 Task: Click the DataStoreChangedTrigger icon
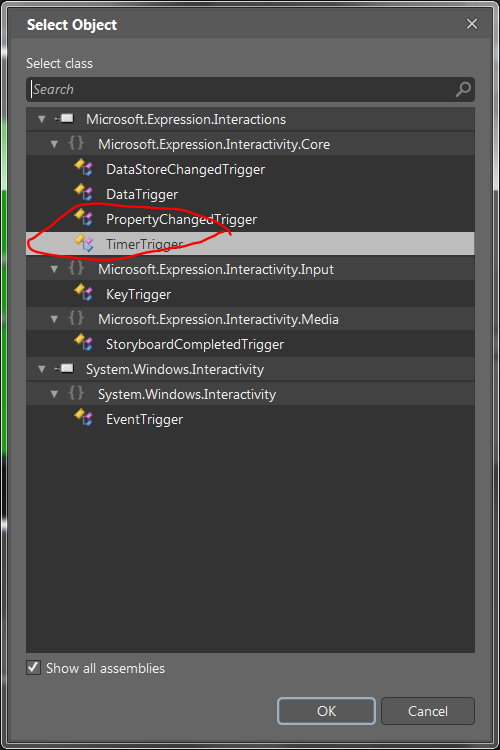click(83, 167)
